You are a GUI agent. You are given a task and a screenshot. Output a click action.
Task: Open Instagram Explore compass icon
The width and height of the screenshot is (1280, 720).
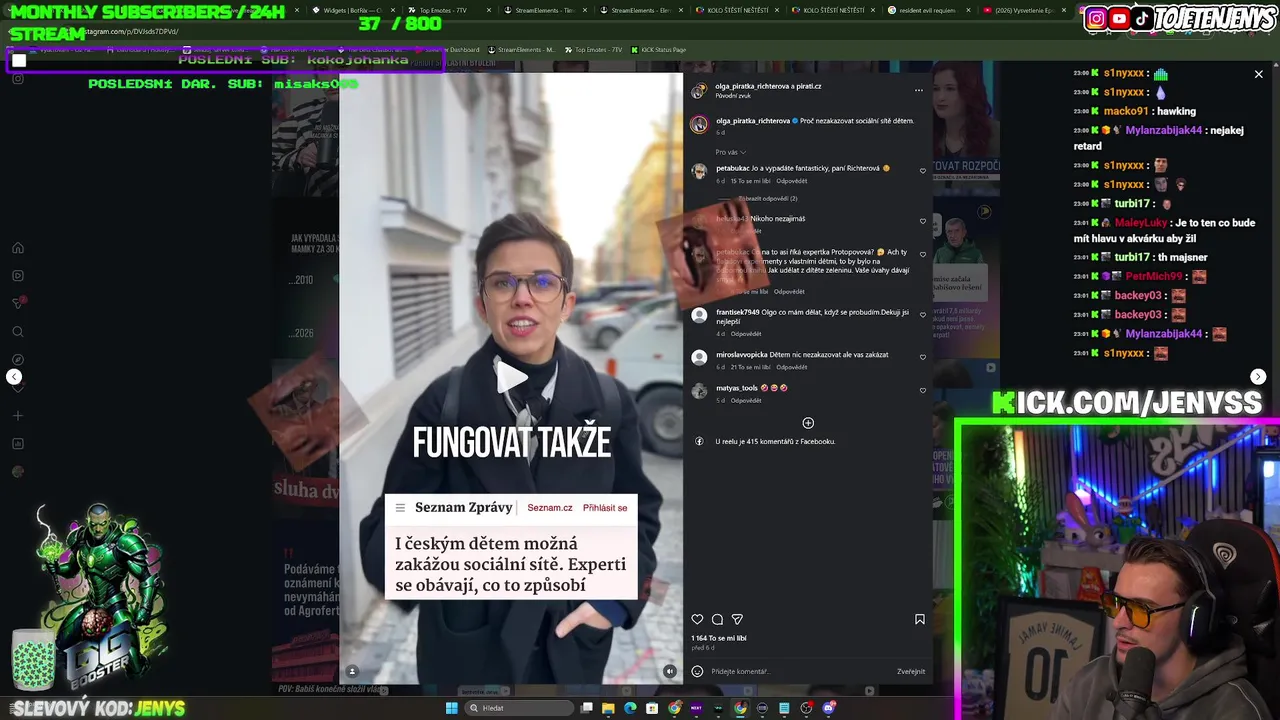click(18, 359)
